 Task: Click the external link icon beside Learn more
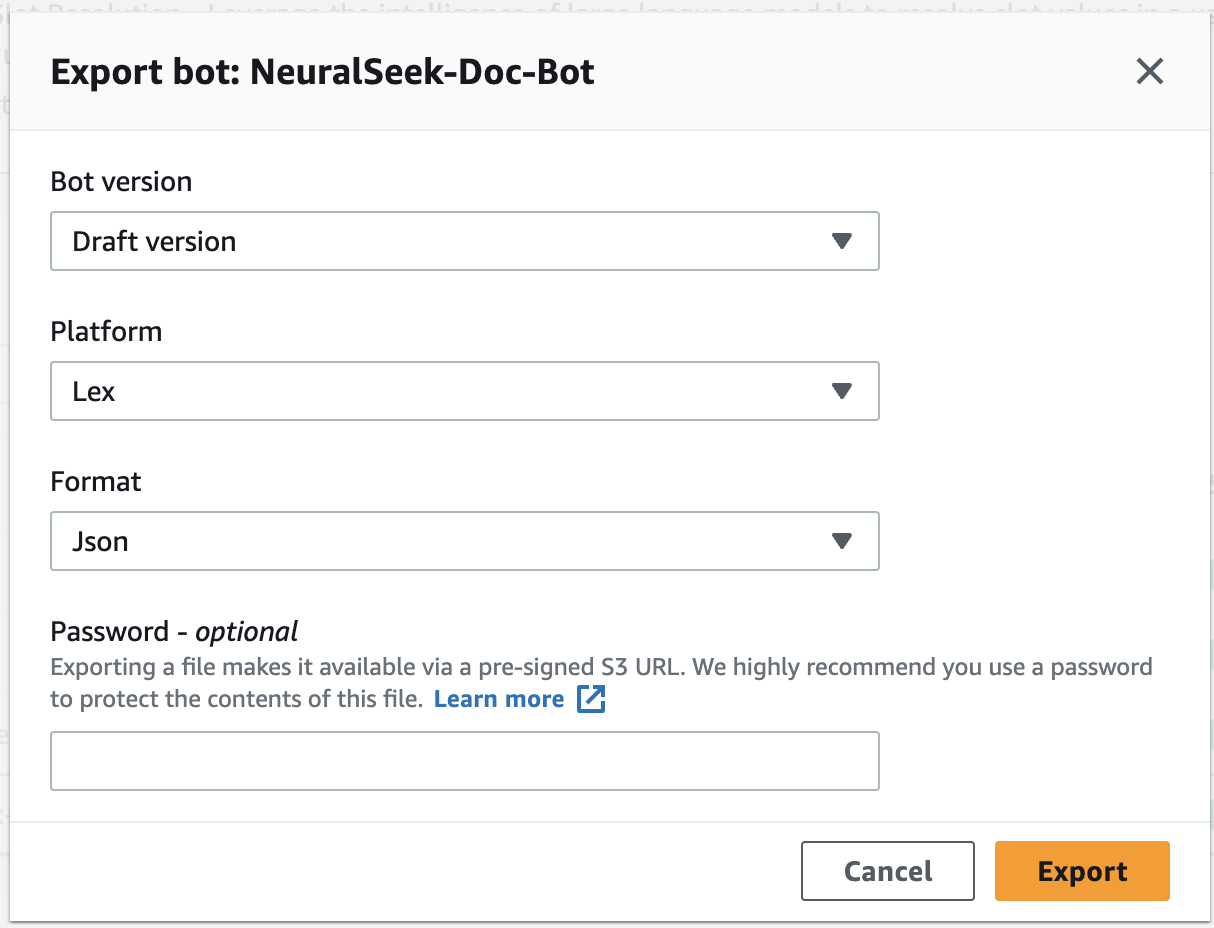[x=592, y=699]
